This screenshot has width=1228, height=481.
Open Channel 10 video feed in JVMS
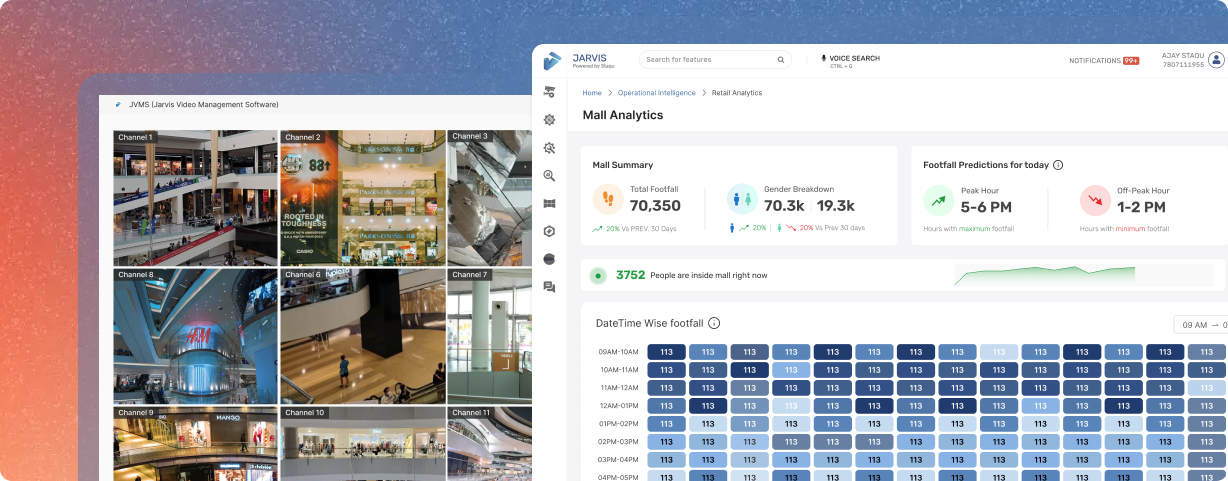(x=362, y=443)
